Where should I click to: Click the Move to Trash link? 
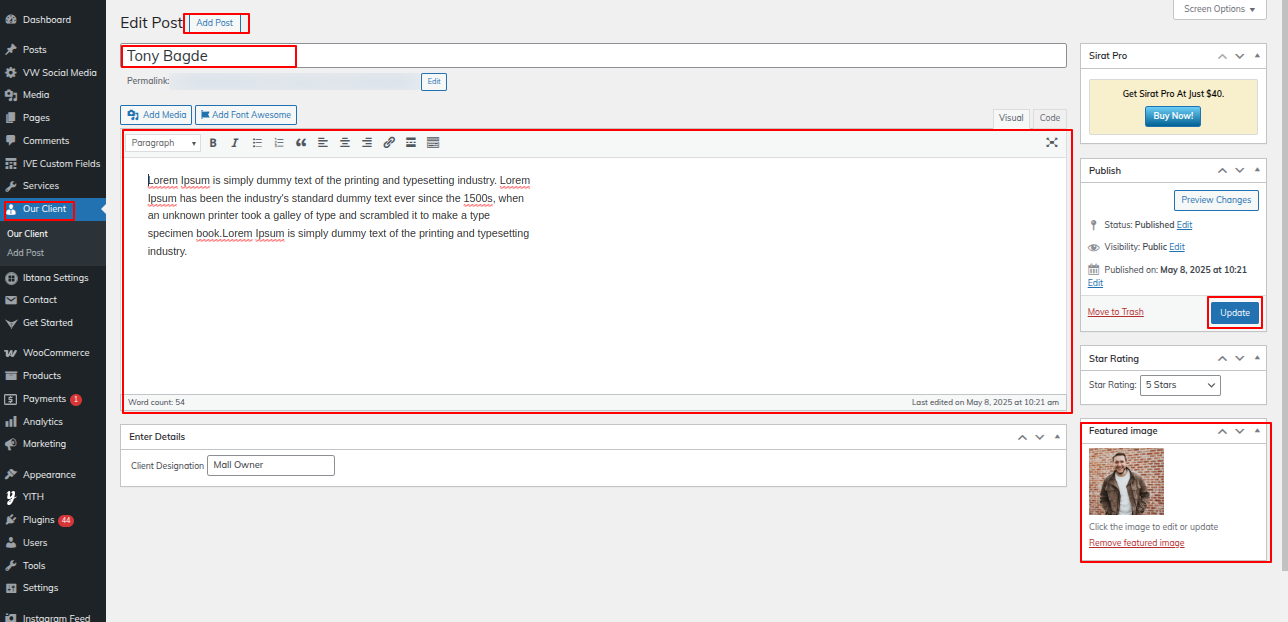[1115, 312]
